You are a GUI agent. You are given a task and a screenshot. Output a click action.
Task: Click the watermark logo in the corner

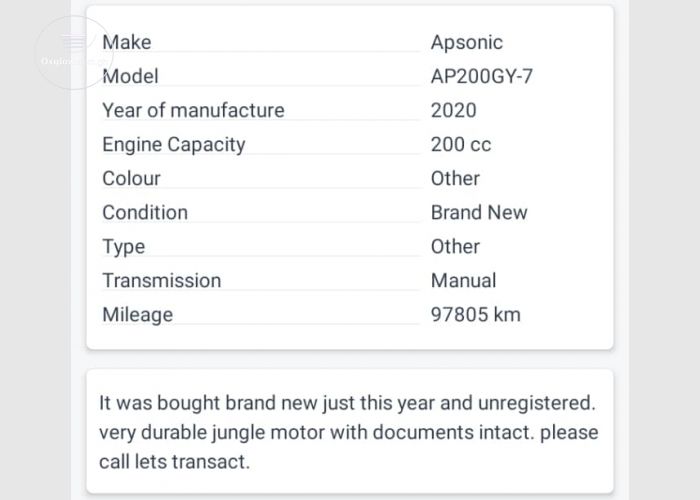[74, 53]
